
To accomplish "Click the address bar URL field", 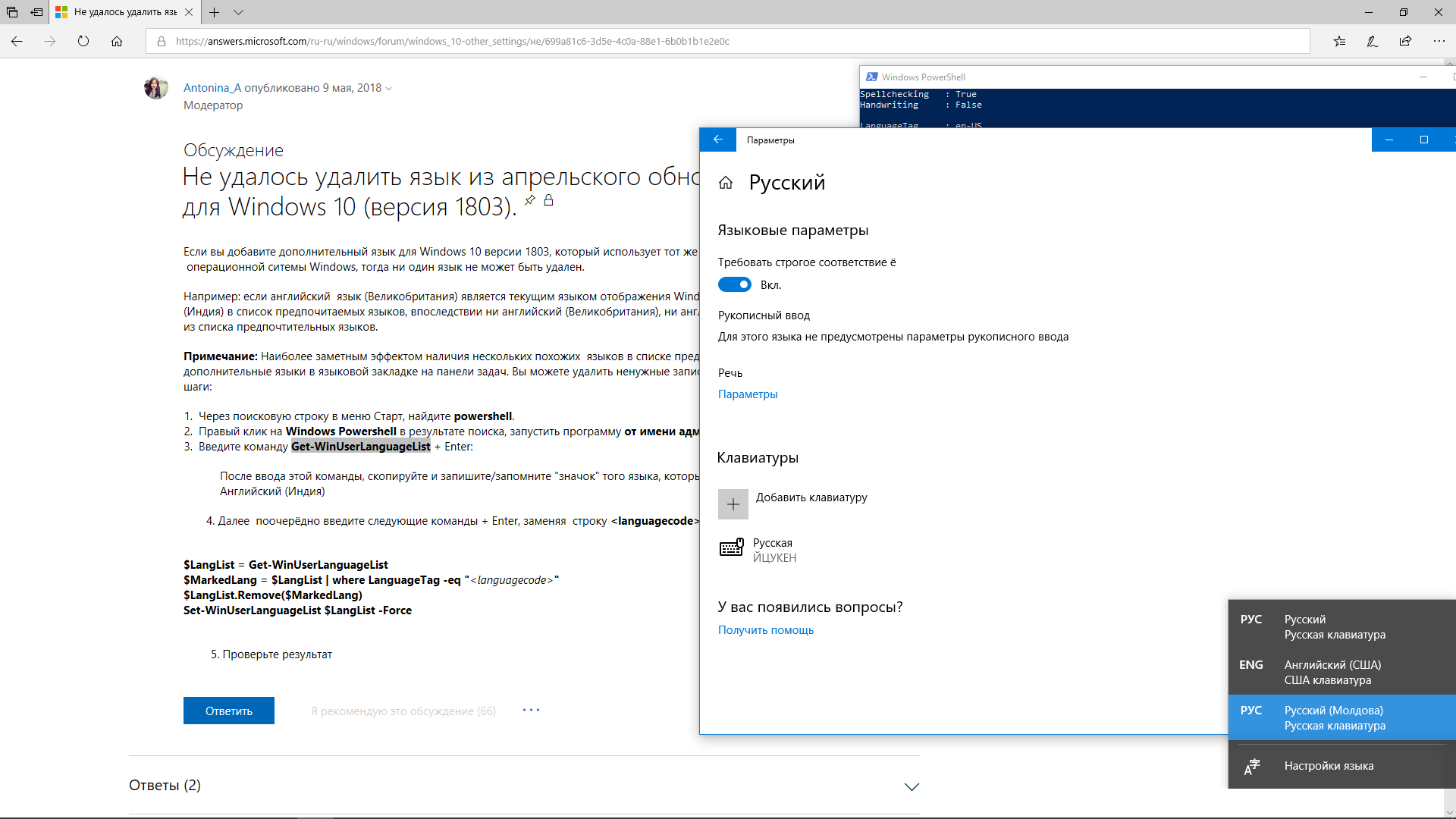I will (727, 42).
